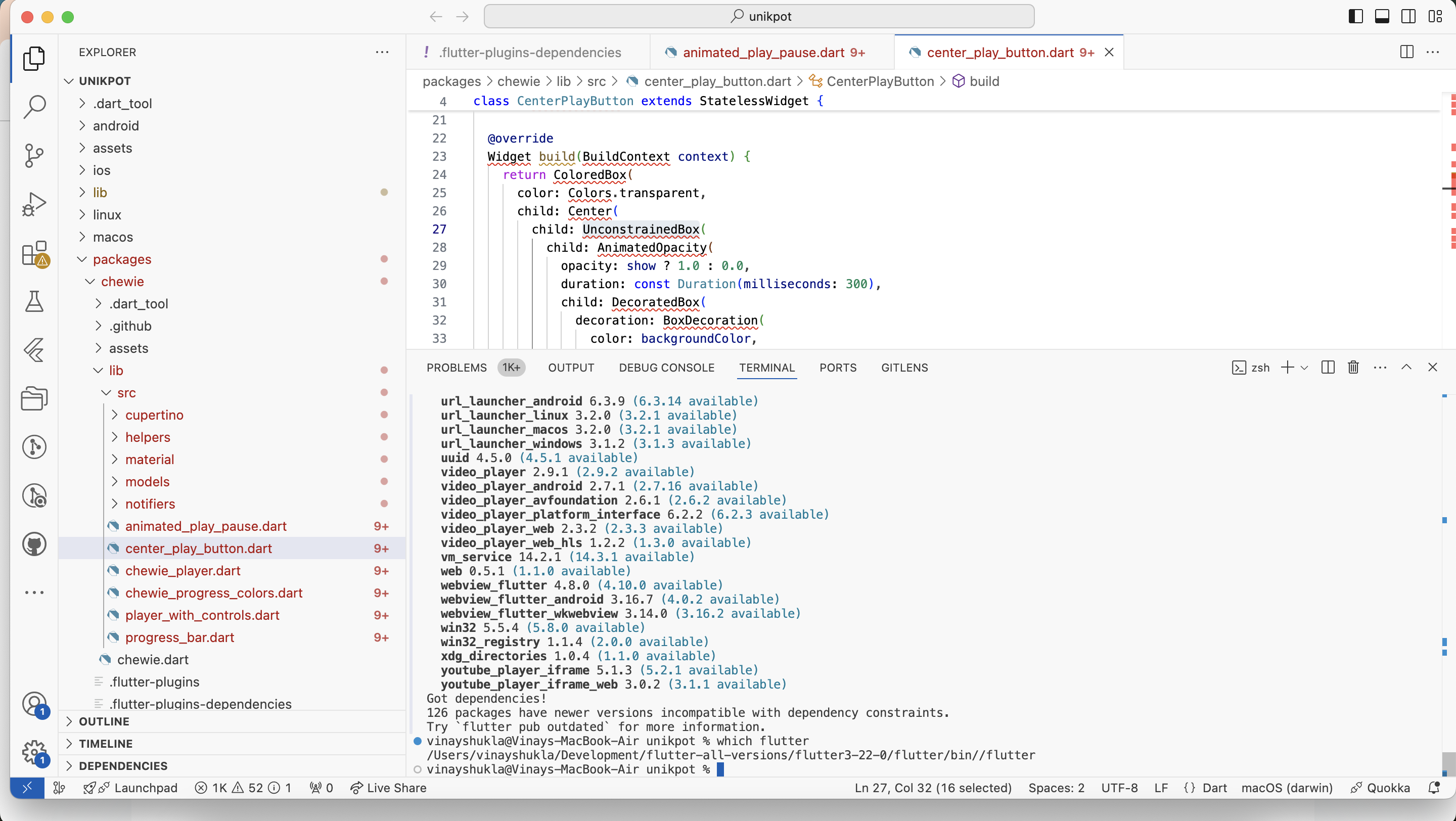Collapse the UNIKPOT root folder
Image resolution: width=1456 pixels, height=821 pixels.
pos(232,81)
